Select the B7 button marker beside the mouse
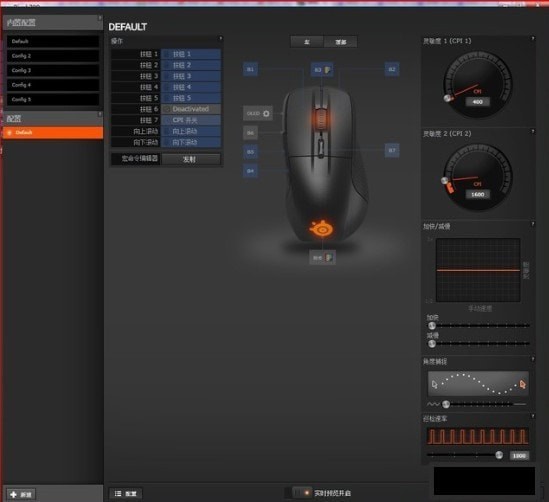 pyautogui.click(x=392, y=150)
